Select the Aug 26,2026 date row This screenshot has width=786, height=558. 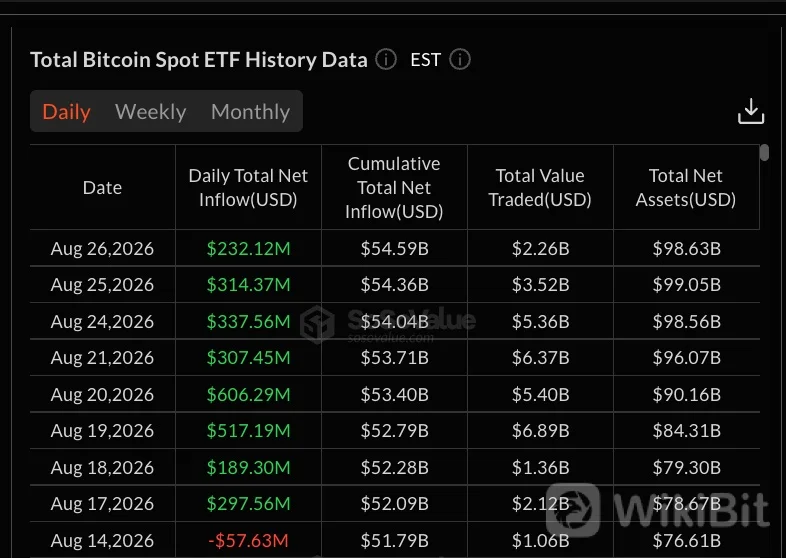395,248
